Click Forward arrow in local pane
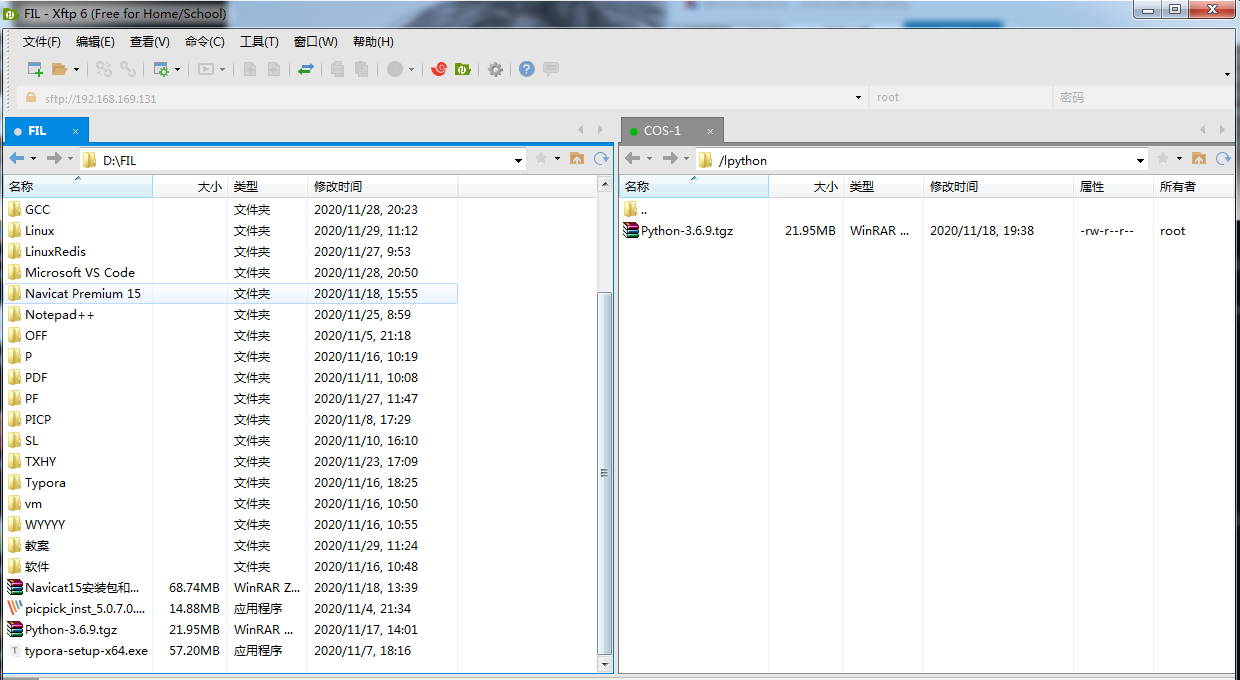 point(54,158)
